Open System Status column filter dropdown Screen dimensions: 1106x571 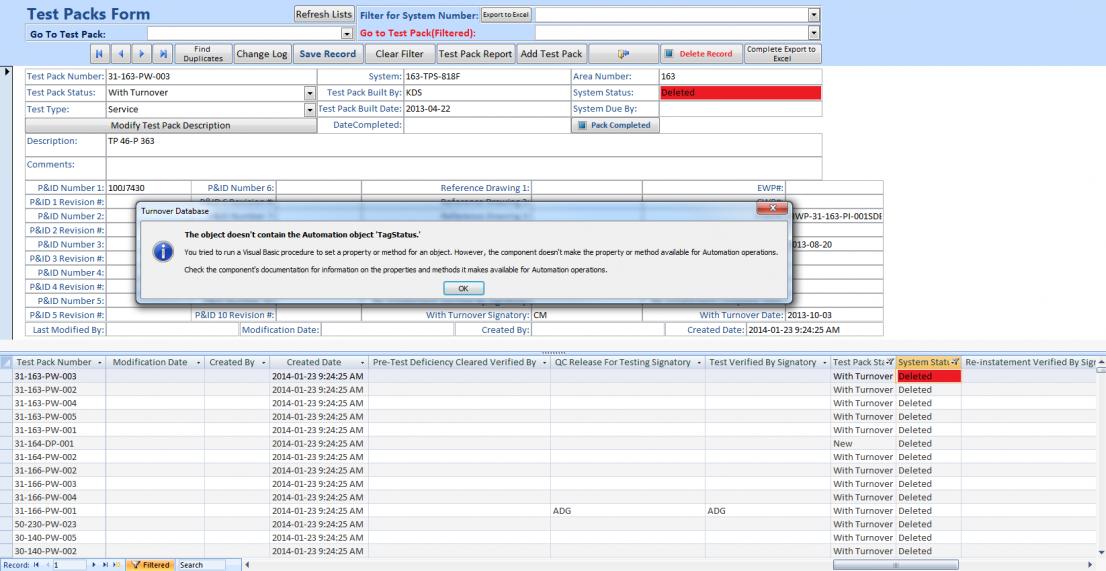[x=954, y=362]
